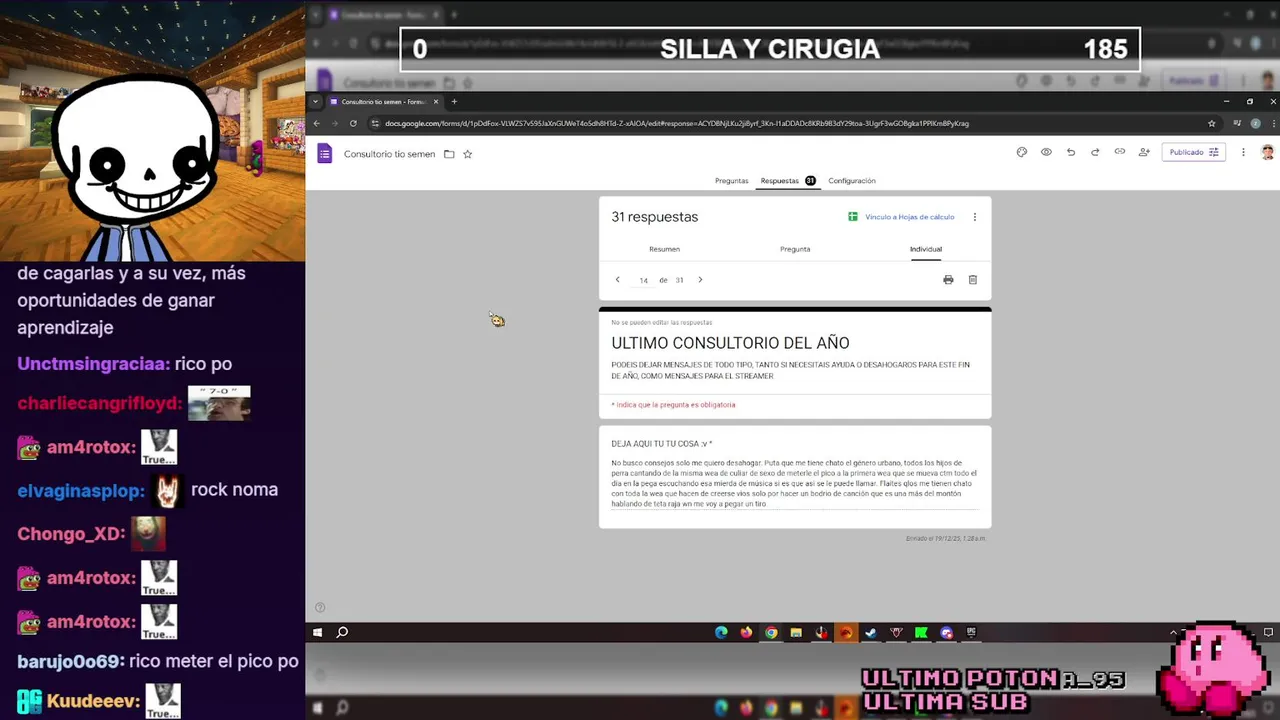Screen dimensions: 1280x720
Task: Open Google Chrome from the taskbar
Action: pos(771,632)
